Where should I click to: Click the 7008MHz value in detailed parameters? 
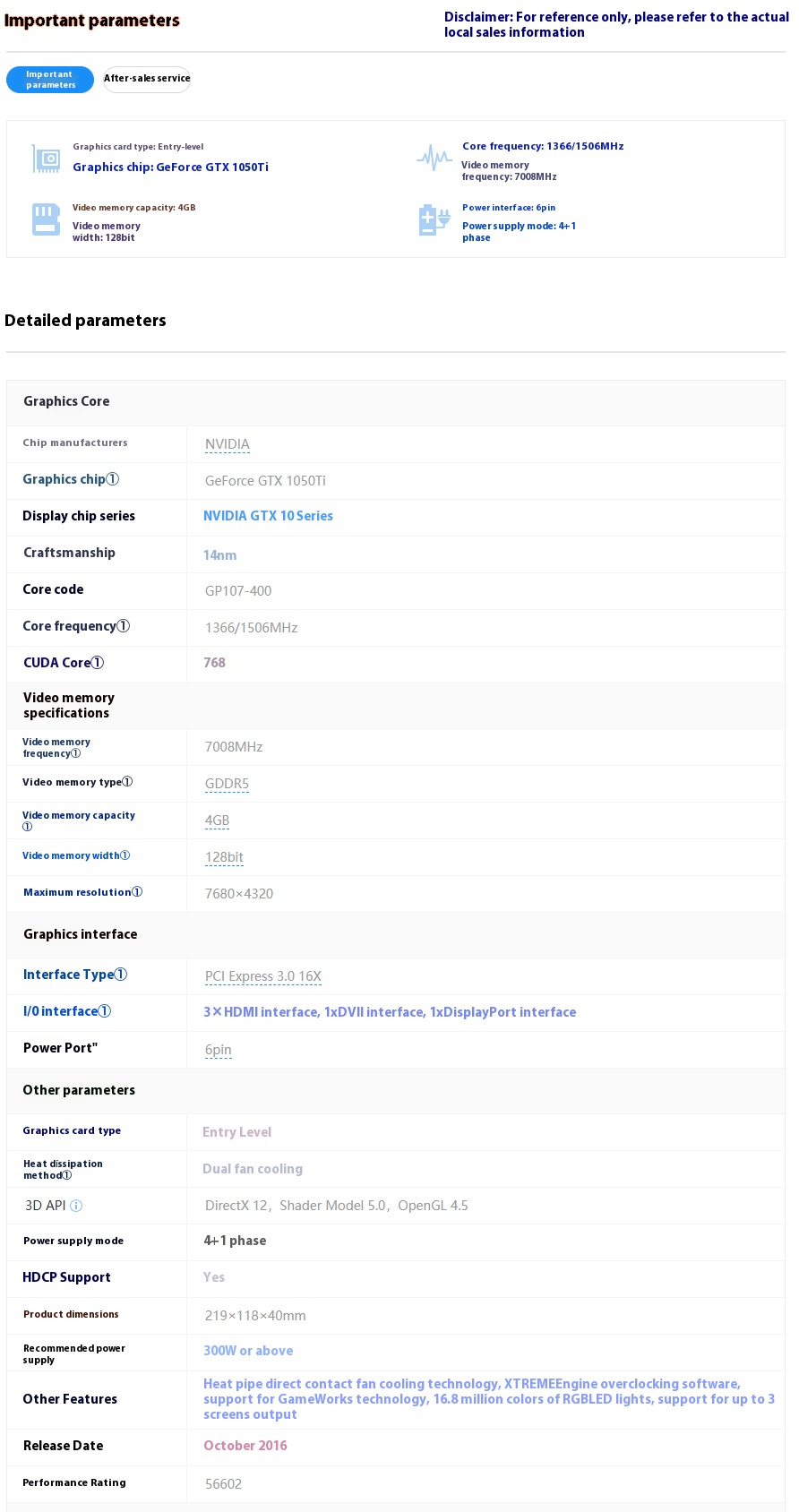coord(234,747)
